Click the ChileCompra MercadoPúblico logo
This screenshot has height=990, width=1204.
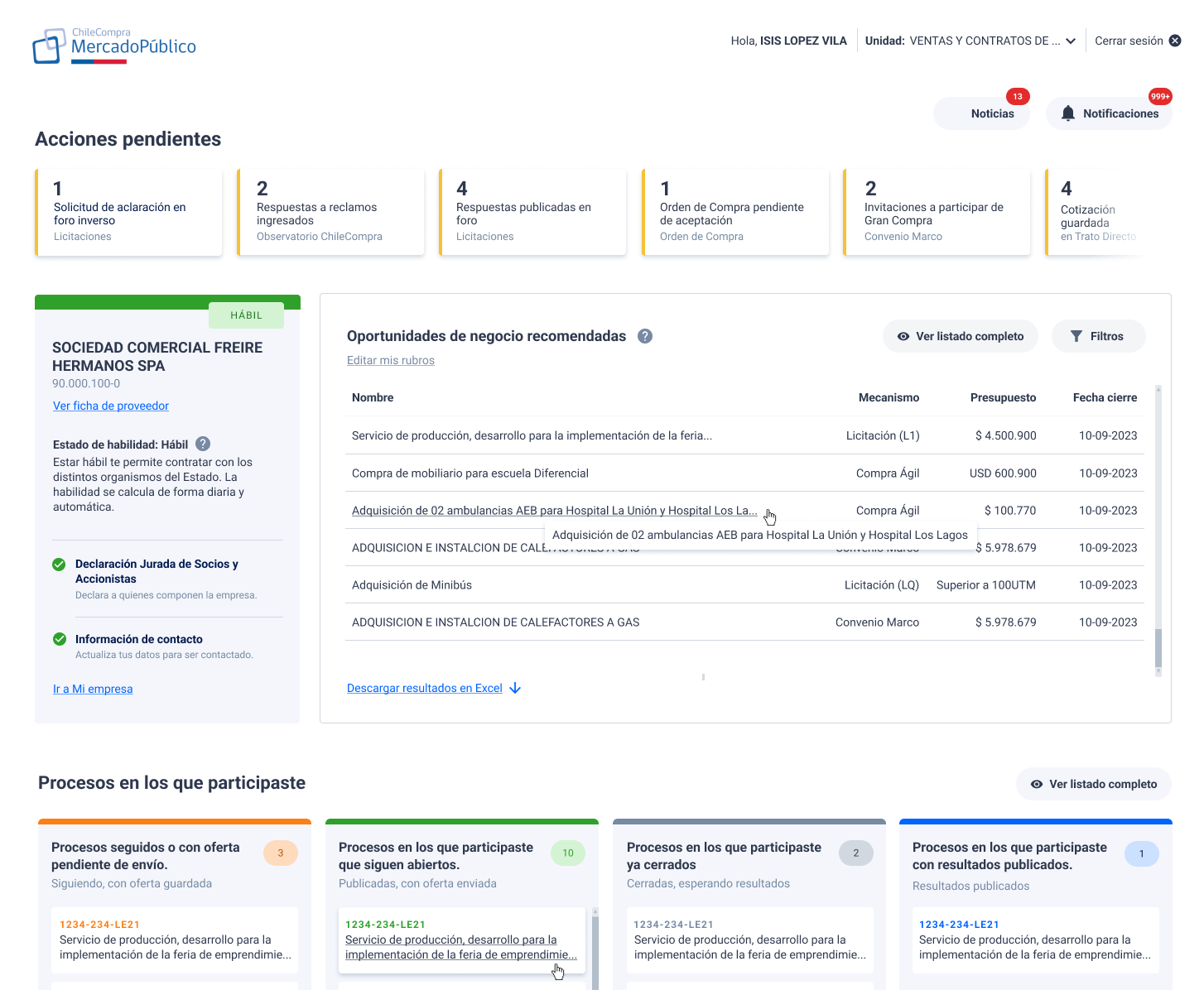[114, 45]
